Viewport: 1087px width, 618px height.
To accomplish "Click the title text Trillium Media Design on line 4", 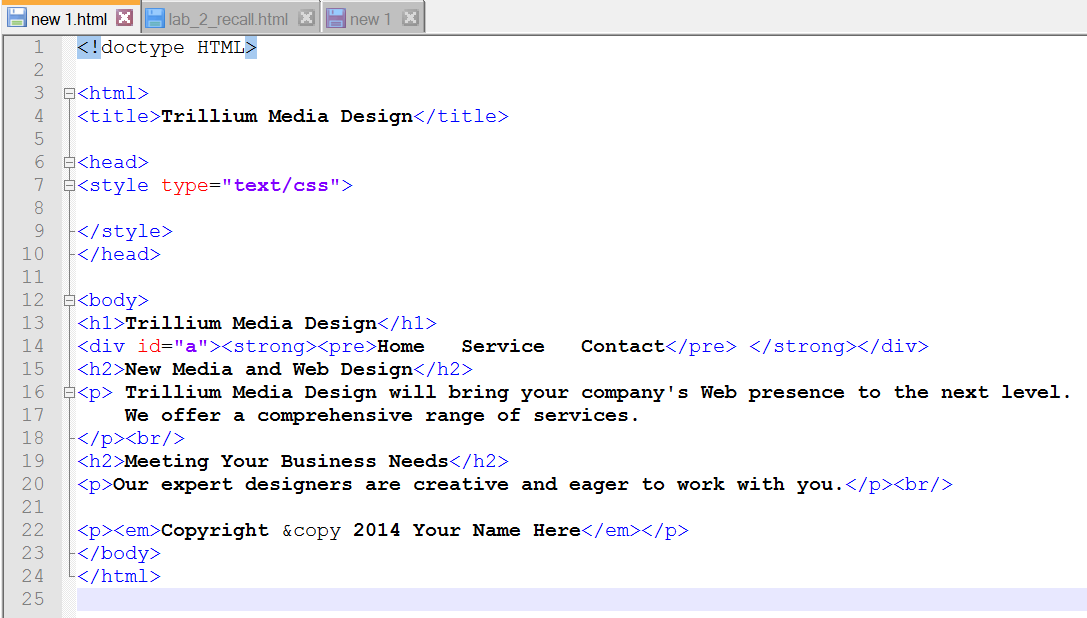I will [287, 116].
